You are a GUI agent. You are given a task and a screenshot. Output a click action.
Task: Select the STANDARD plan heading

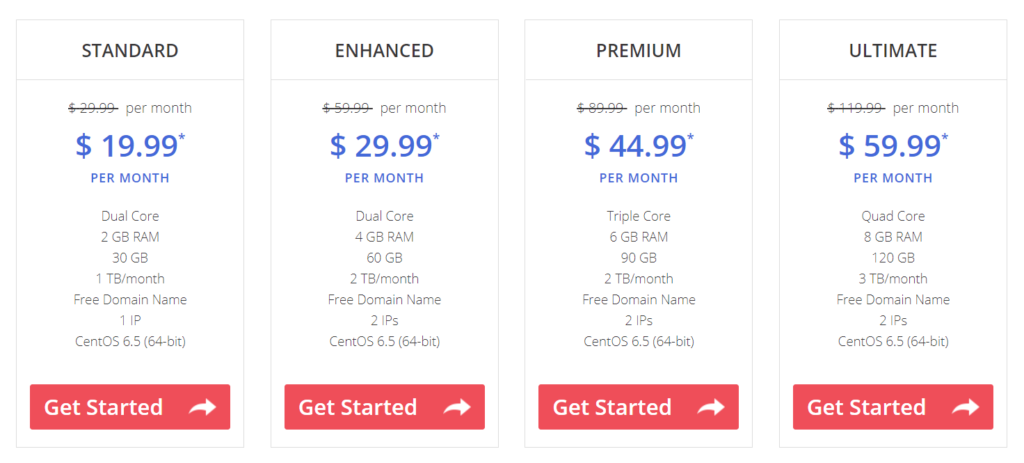click(130, 51)
